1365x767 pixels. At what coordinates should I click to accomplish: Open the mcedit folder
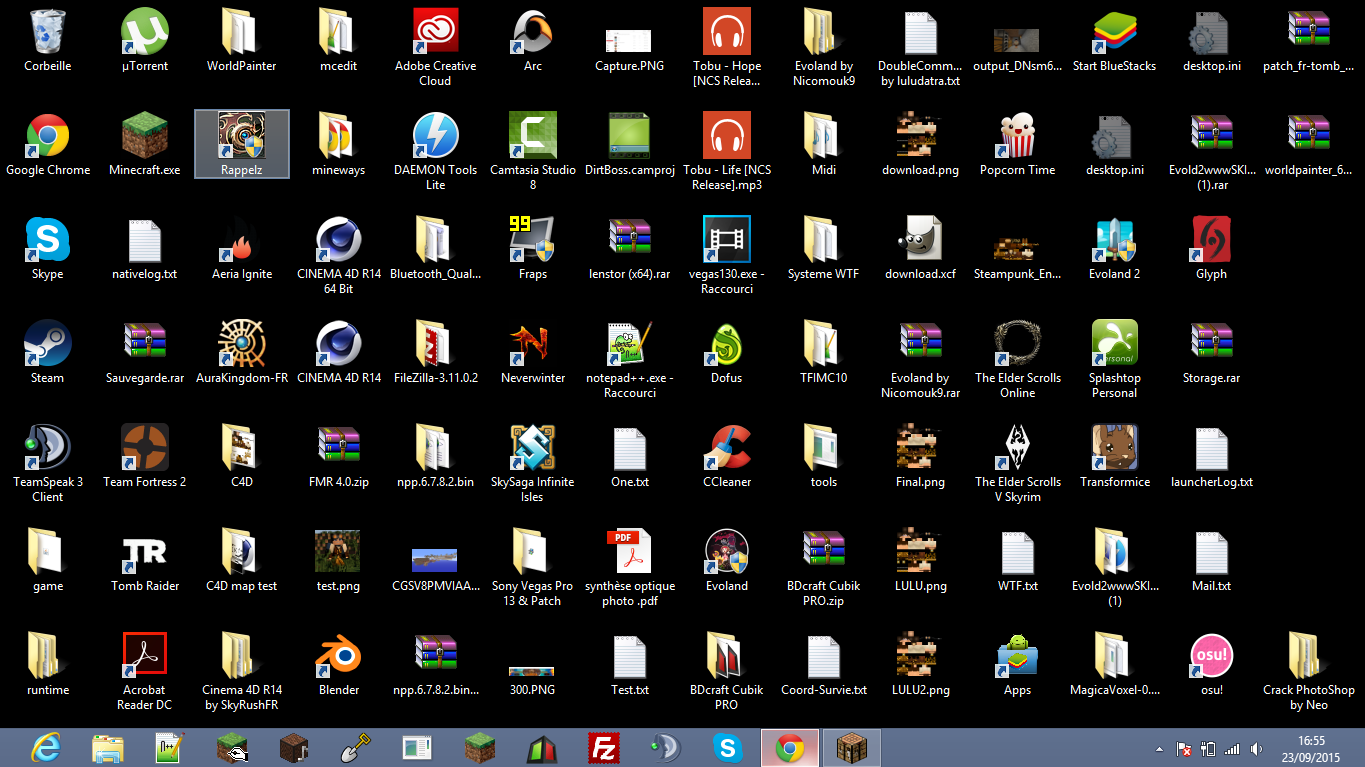[339, 40]
